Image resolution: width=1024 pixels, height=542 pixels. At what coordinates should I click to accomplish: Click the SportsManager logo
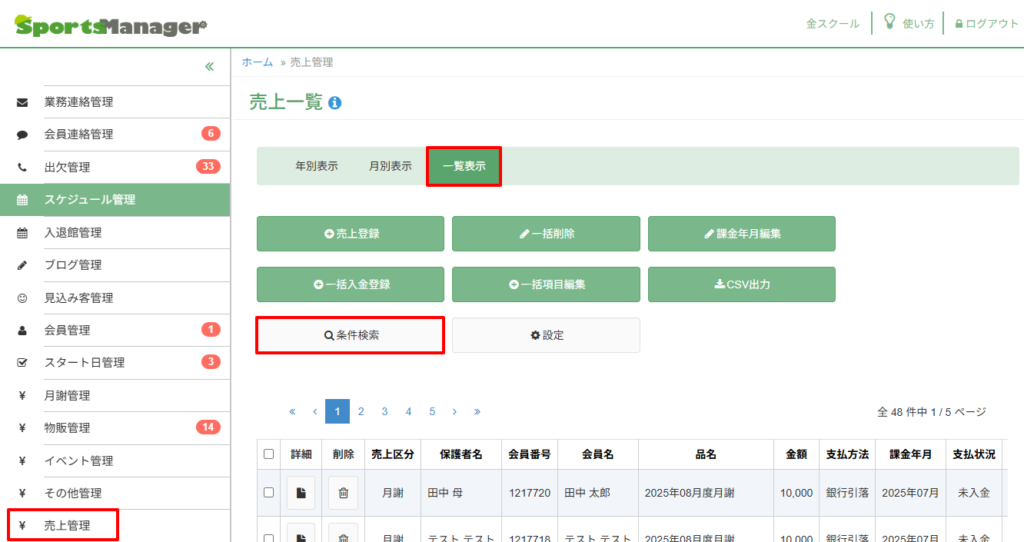pos(111,25)
